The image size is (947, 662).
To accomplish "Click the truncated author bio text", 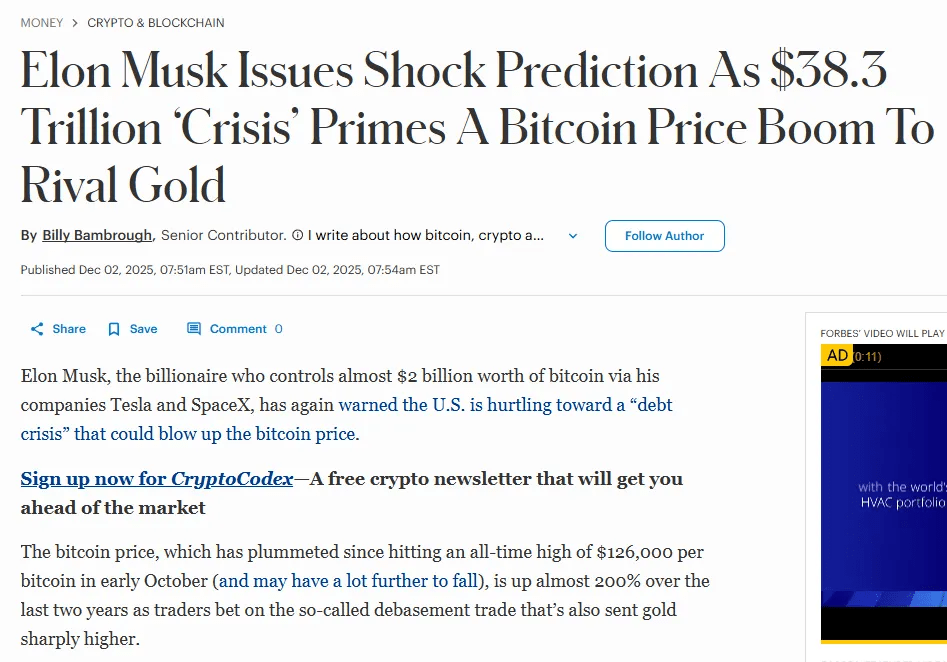I will [426, 236].
